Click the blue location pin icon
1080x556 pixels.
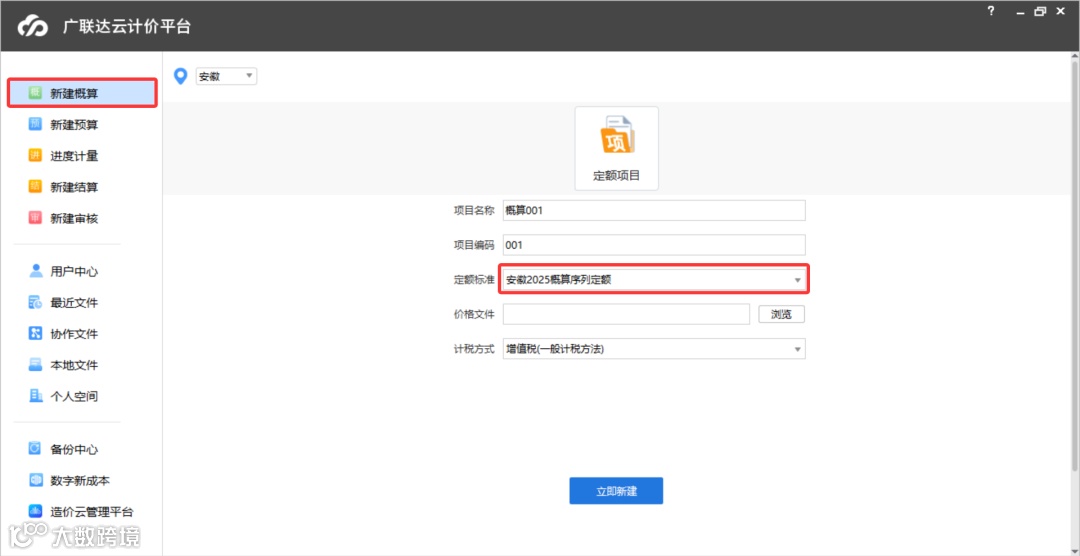pyautogui.click(x=181, y=76)
